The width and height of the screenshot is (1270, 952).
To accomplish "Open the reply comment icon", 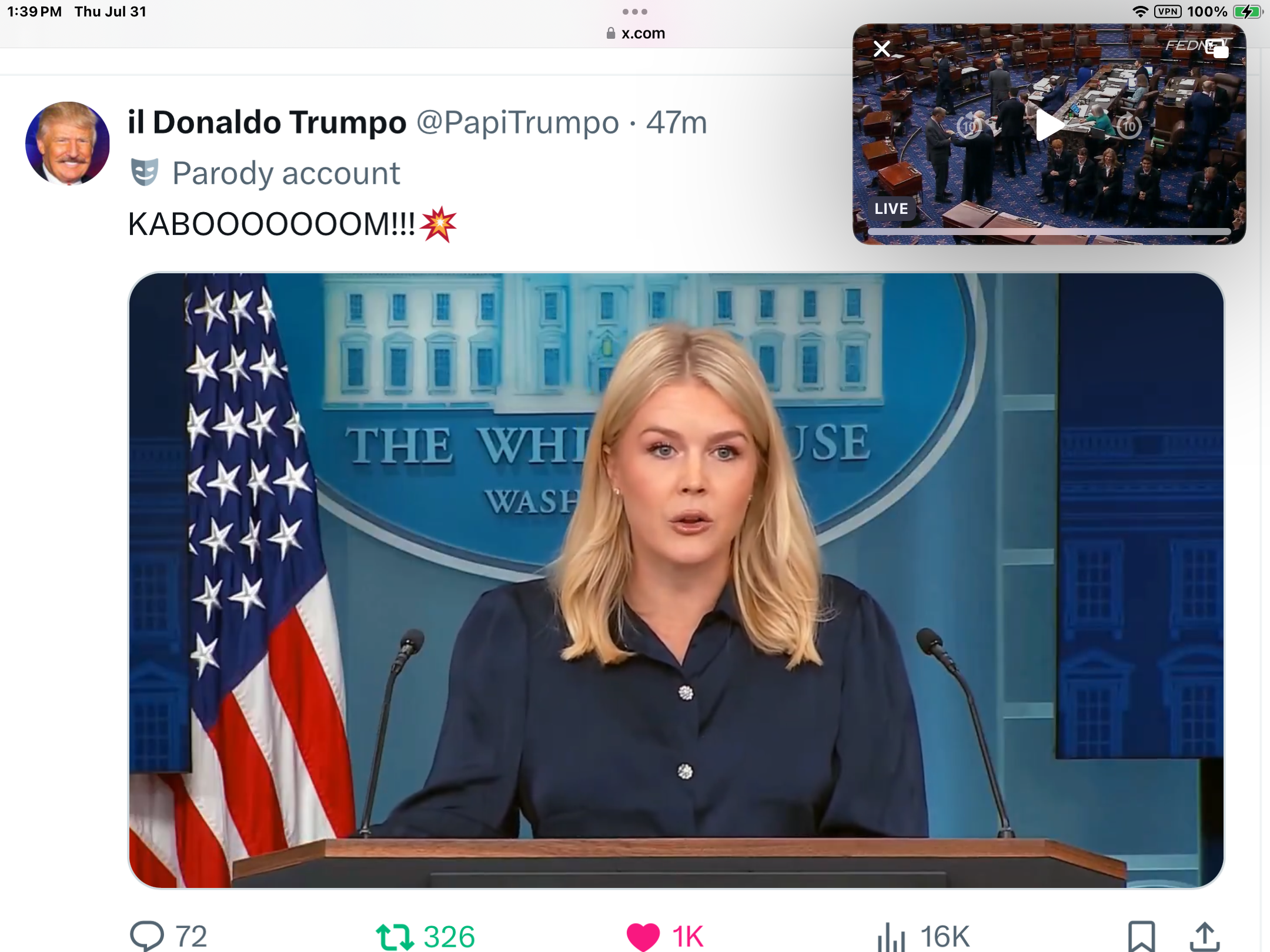I will pyautogui.click(x=146, y=936).
